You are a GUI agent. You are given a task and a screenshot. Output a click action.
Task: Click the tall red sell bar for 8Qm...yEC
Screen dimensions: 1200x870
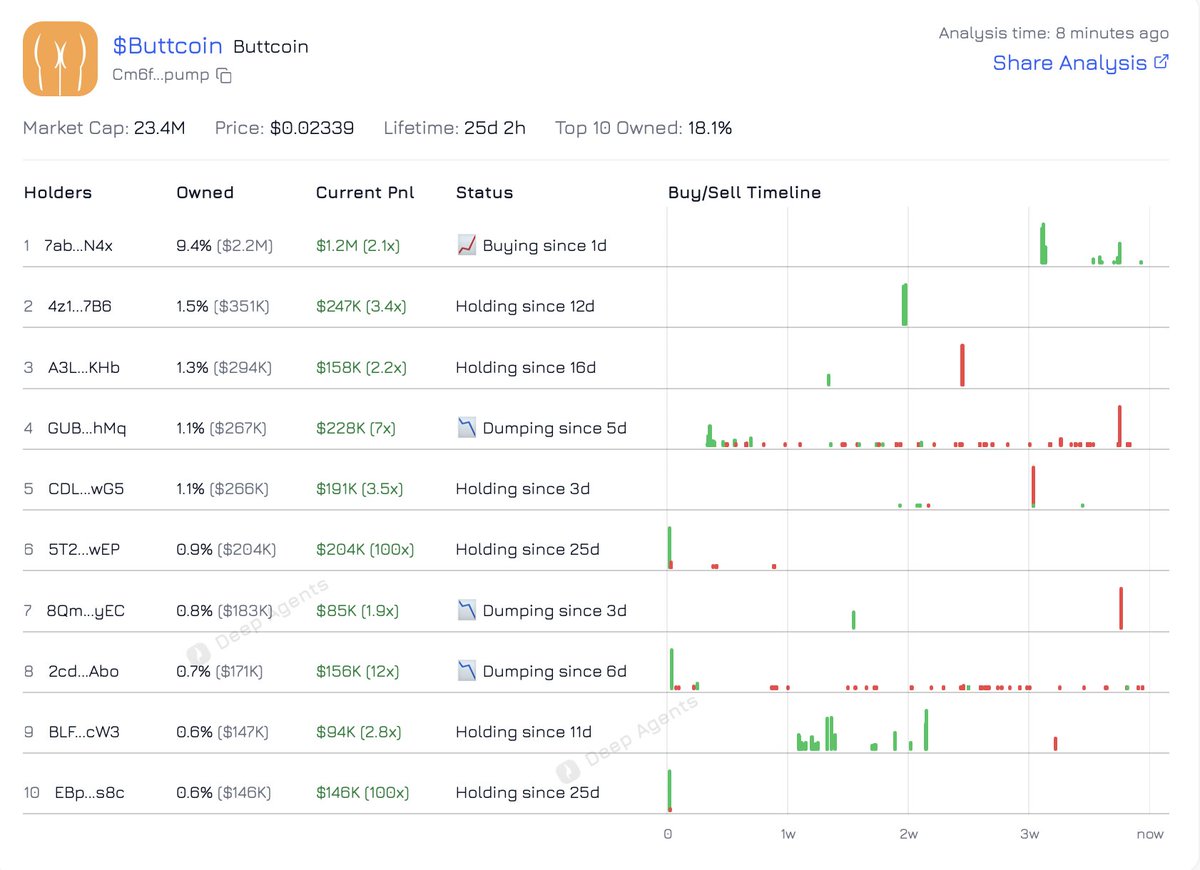point(1122,608)
